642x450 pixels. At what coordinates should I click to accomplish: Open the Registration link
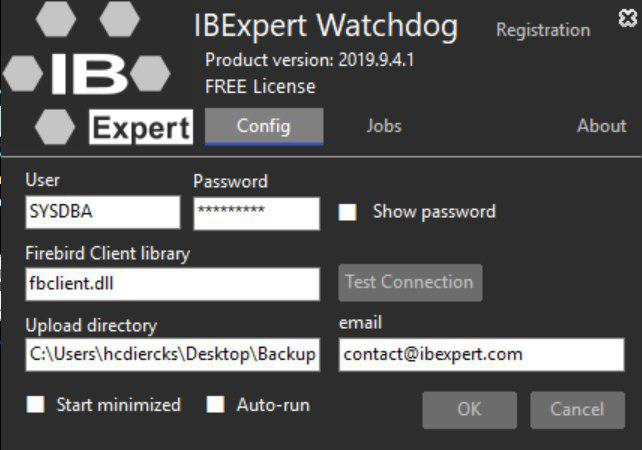tap(543, 30)
